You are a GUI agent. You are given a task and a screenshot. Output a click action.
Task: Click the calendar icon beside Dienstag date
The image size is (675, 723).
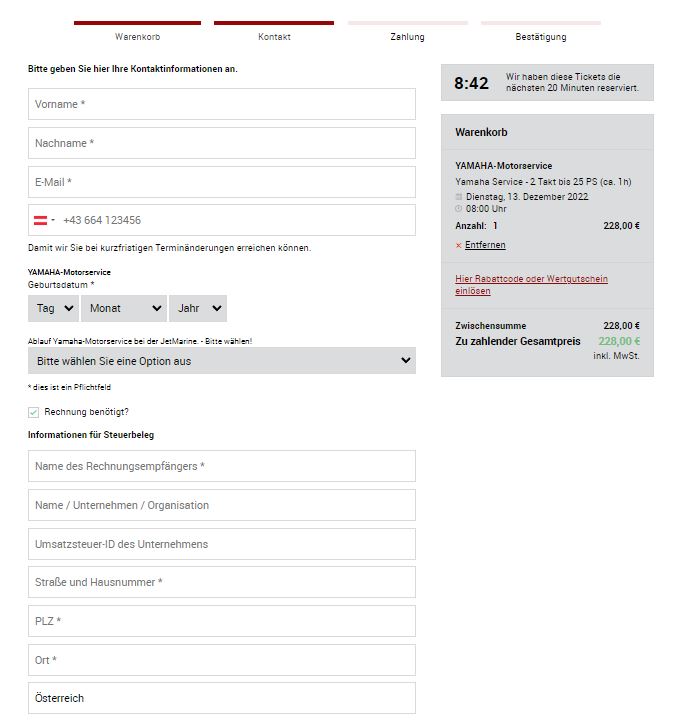pyautogui.click(x=458, y=197)
